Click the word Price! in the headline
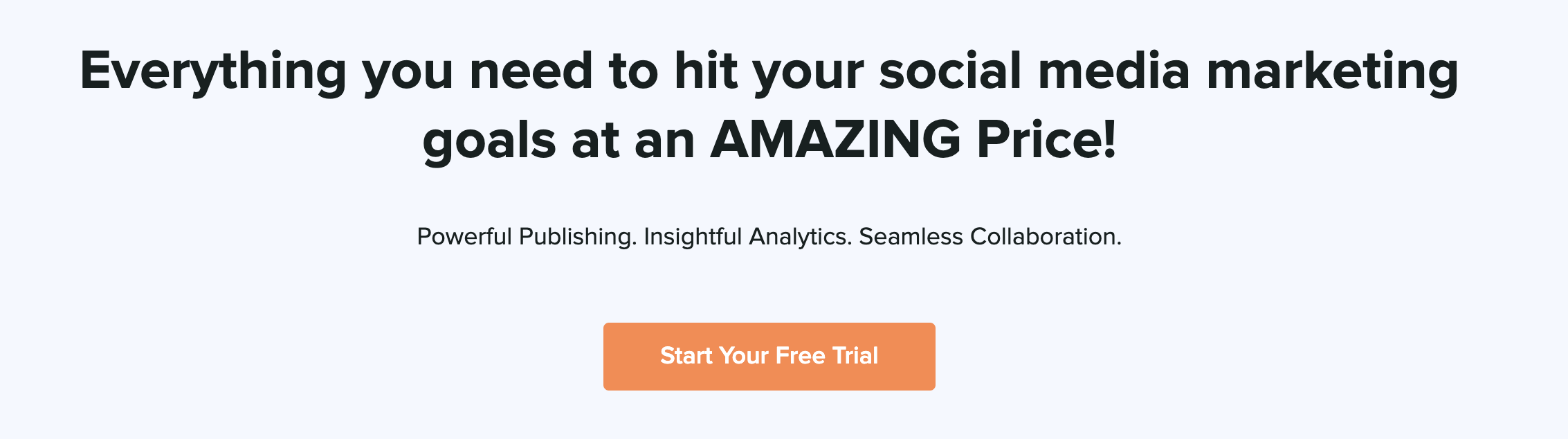The width and height of the screenshot is (1568, 439). [x=1046, y=140]
